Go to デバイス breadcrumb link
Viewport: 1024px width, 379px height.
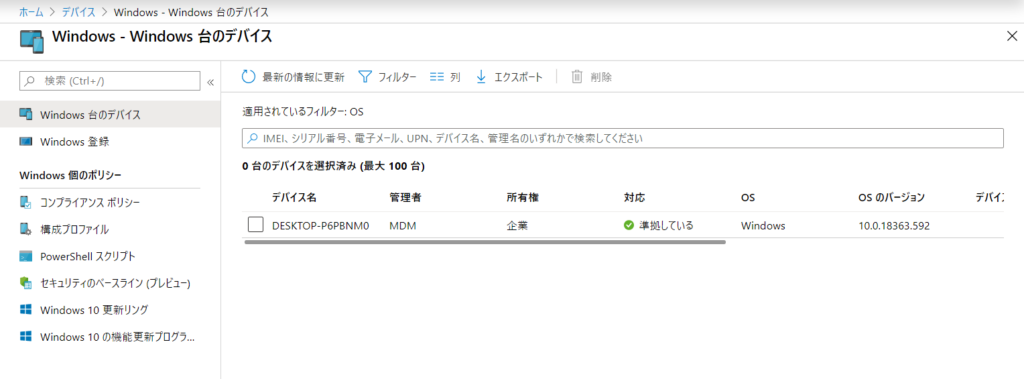tap(78, 12)
